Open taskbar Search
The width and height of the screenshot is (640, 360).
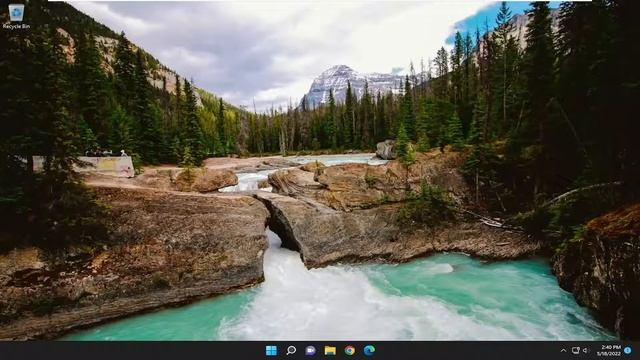291,350
